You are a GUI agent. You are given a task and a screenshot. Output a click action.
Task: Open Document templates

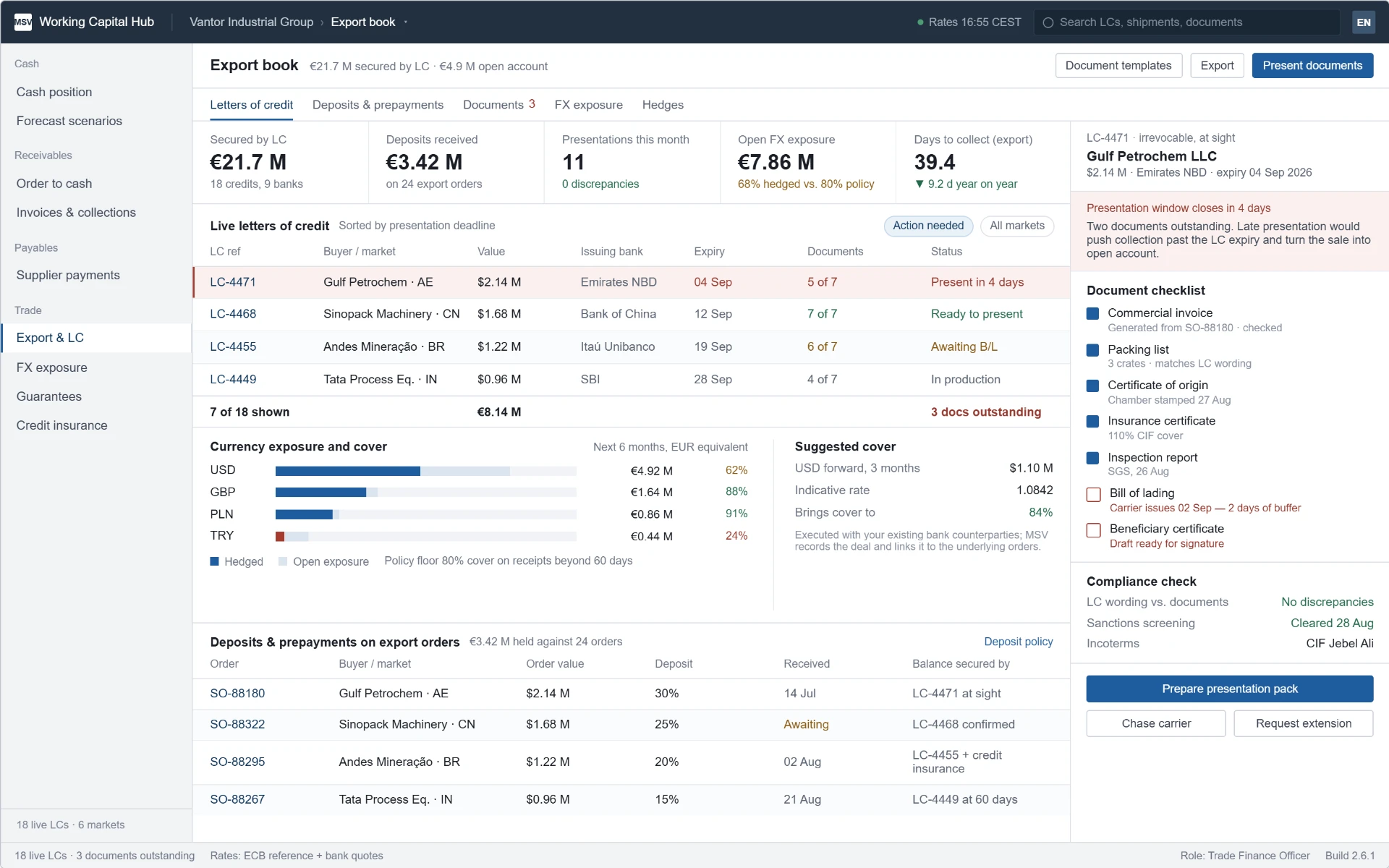tap(1118, 66)
